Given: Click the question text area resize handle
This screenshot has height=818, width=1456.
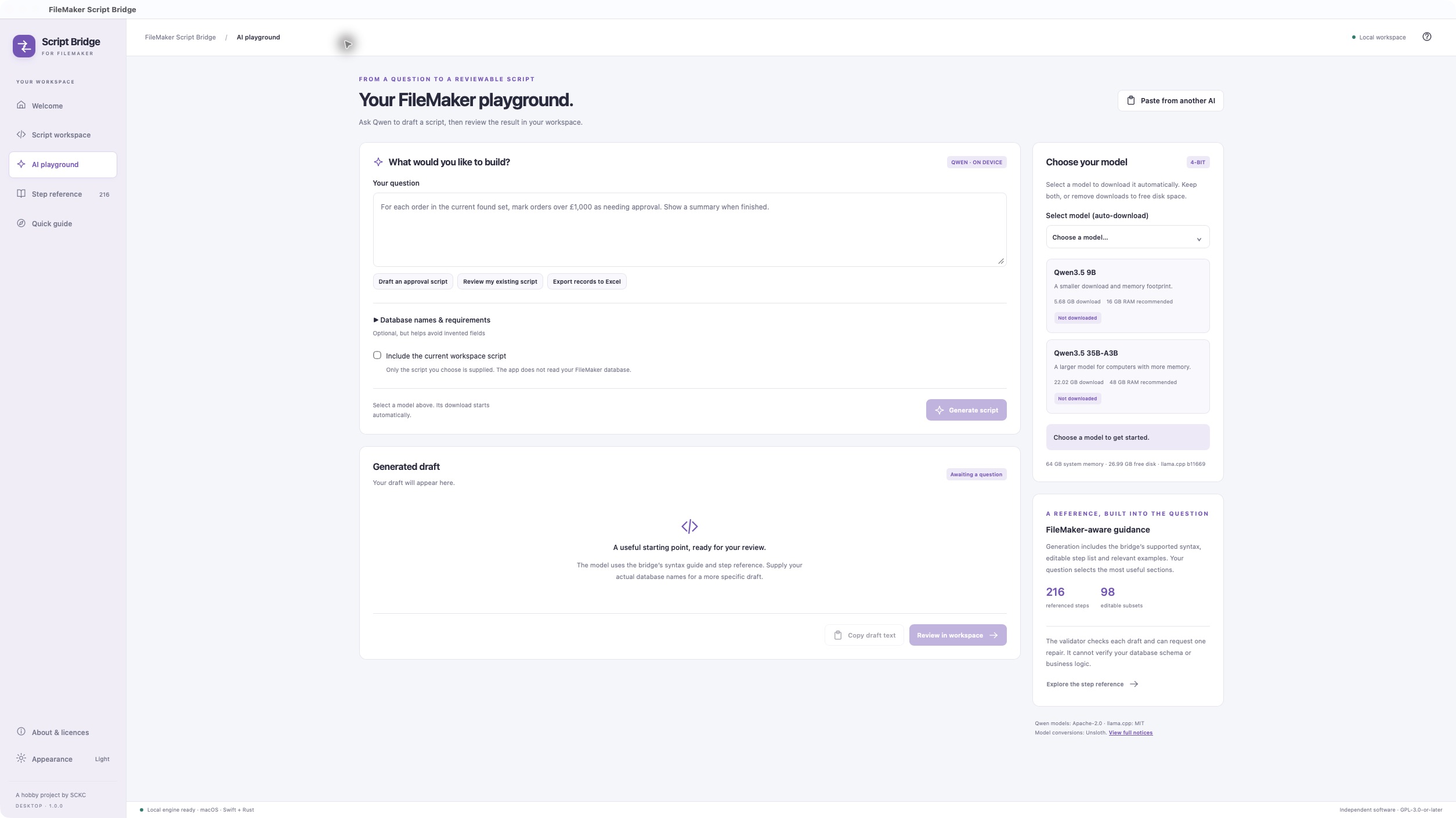Looking at the screenshot, I should click(1001, 261).
